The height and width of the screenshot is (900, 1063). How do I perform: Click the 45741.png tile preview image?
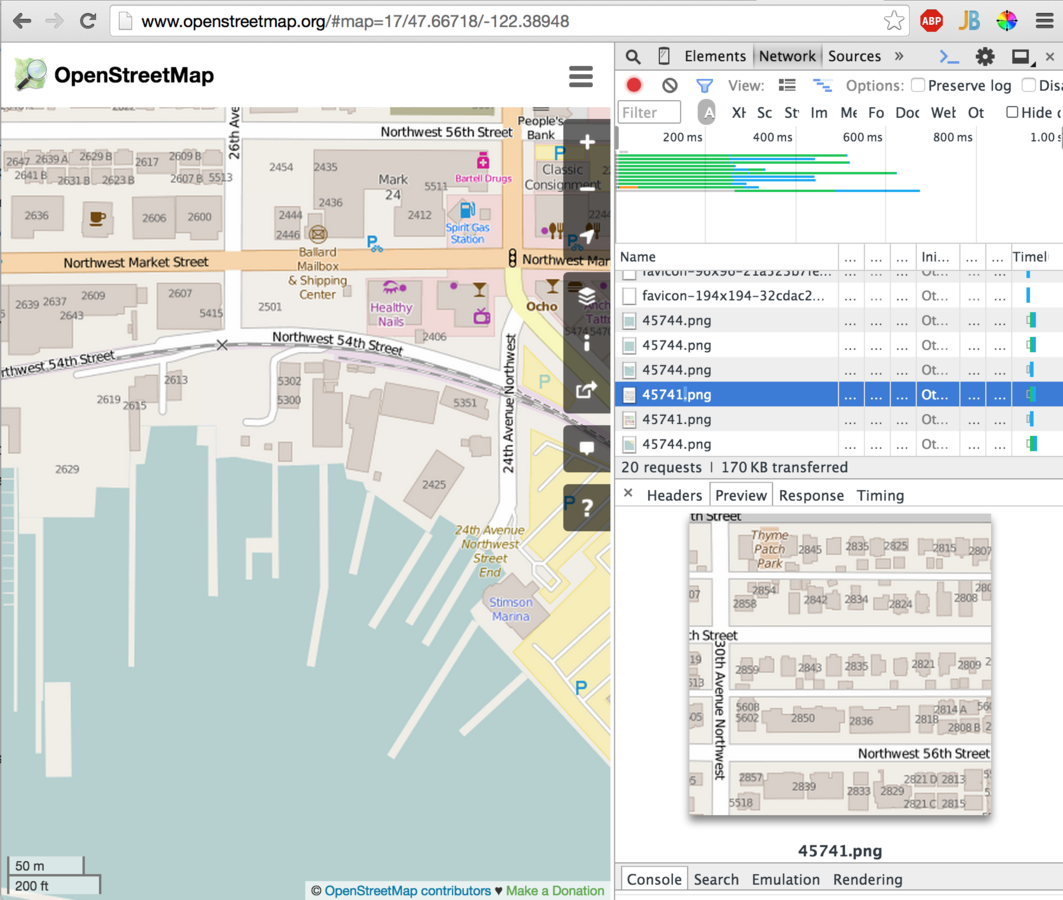click(840, 664)
